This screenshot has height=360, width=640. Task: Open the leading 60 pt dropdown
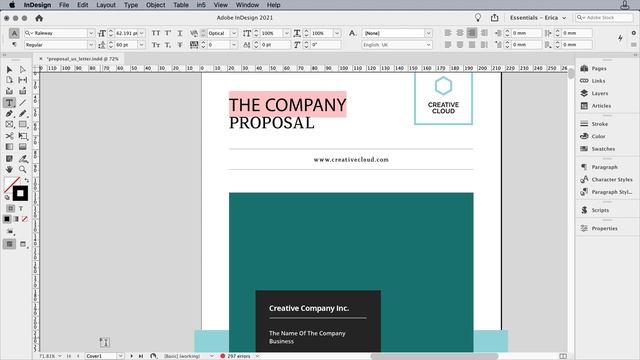142,45
